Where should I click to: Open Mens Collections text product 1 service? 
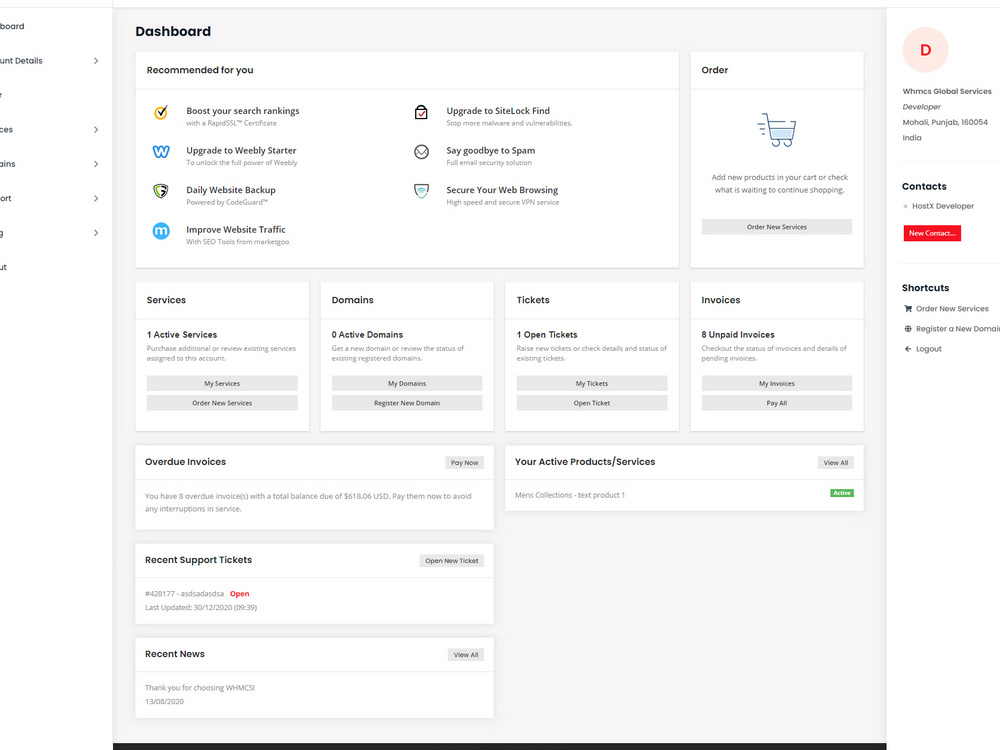(570, 495)
